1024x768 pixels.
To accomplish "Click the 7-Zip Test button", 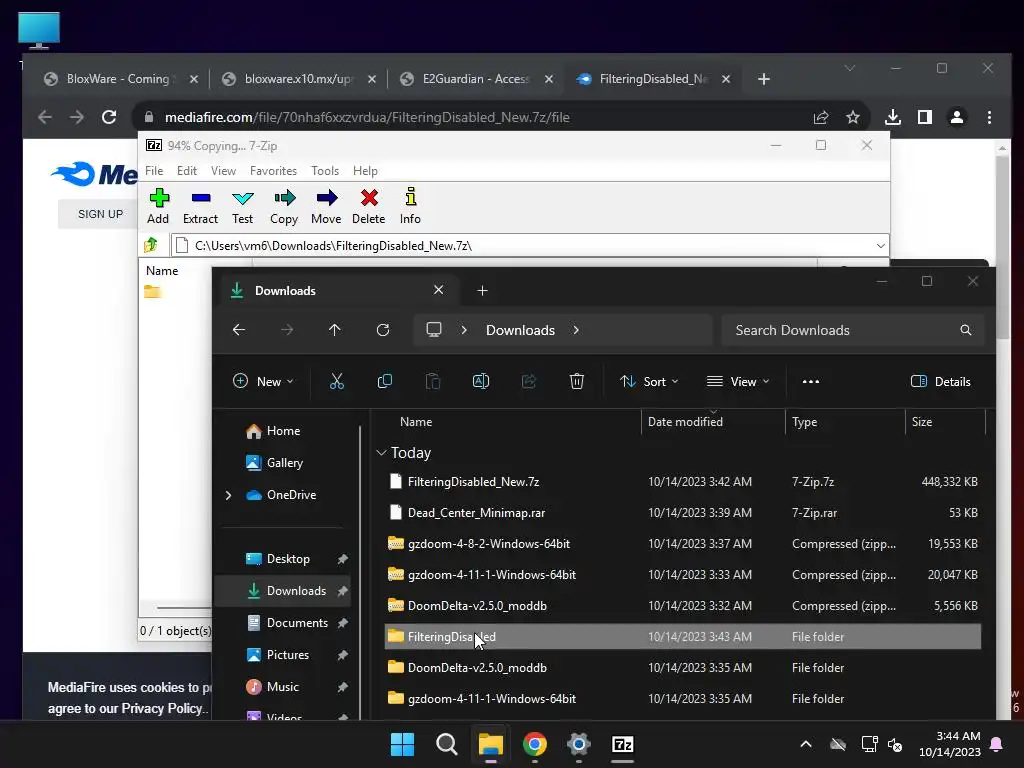I will (242, 206).
